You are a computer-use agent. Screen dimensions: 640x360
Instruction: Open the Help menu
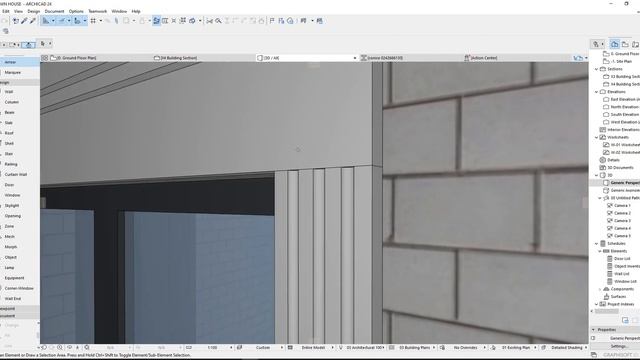pos(136,11)
